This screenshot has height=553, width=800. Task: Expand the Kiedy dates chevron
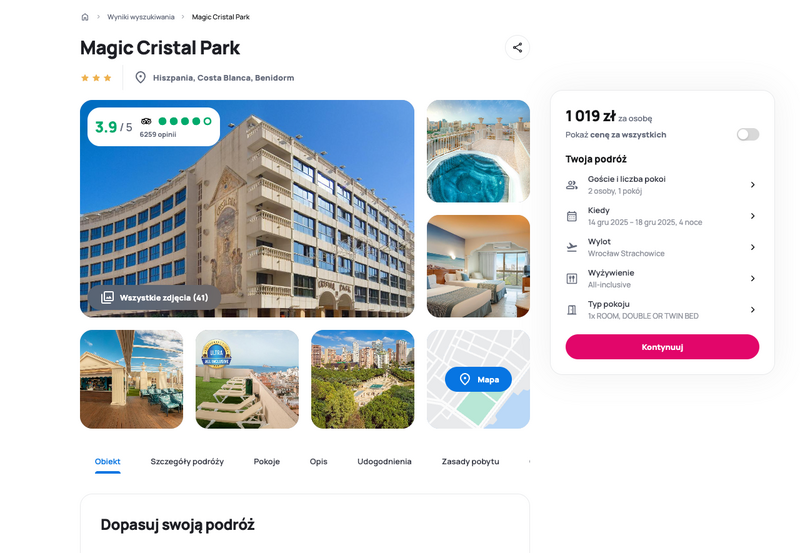click(753, 216)
